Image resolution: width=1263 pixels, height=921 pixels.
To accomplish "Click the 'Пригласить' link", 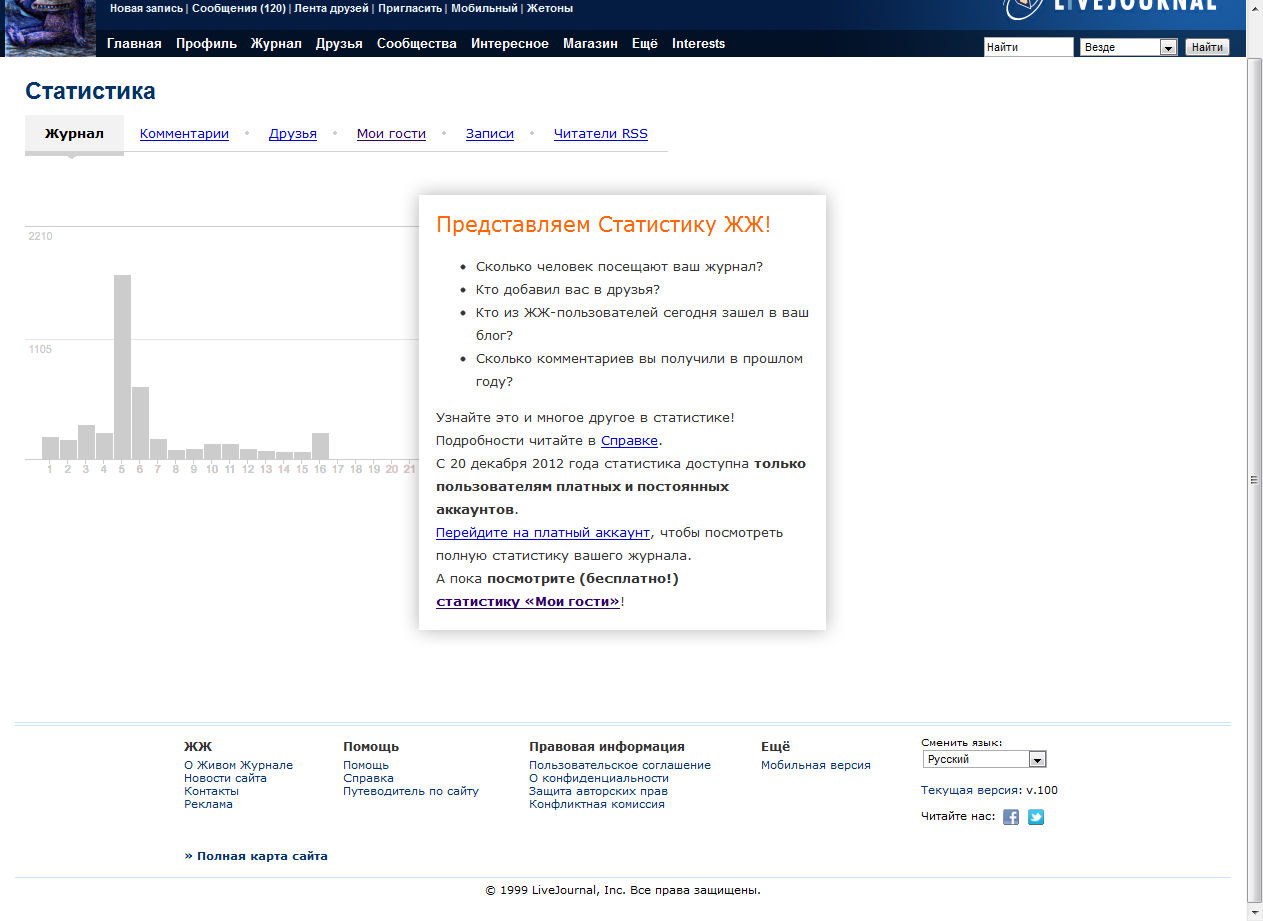I will [410, 8].
